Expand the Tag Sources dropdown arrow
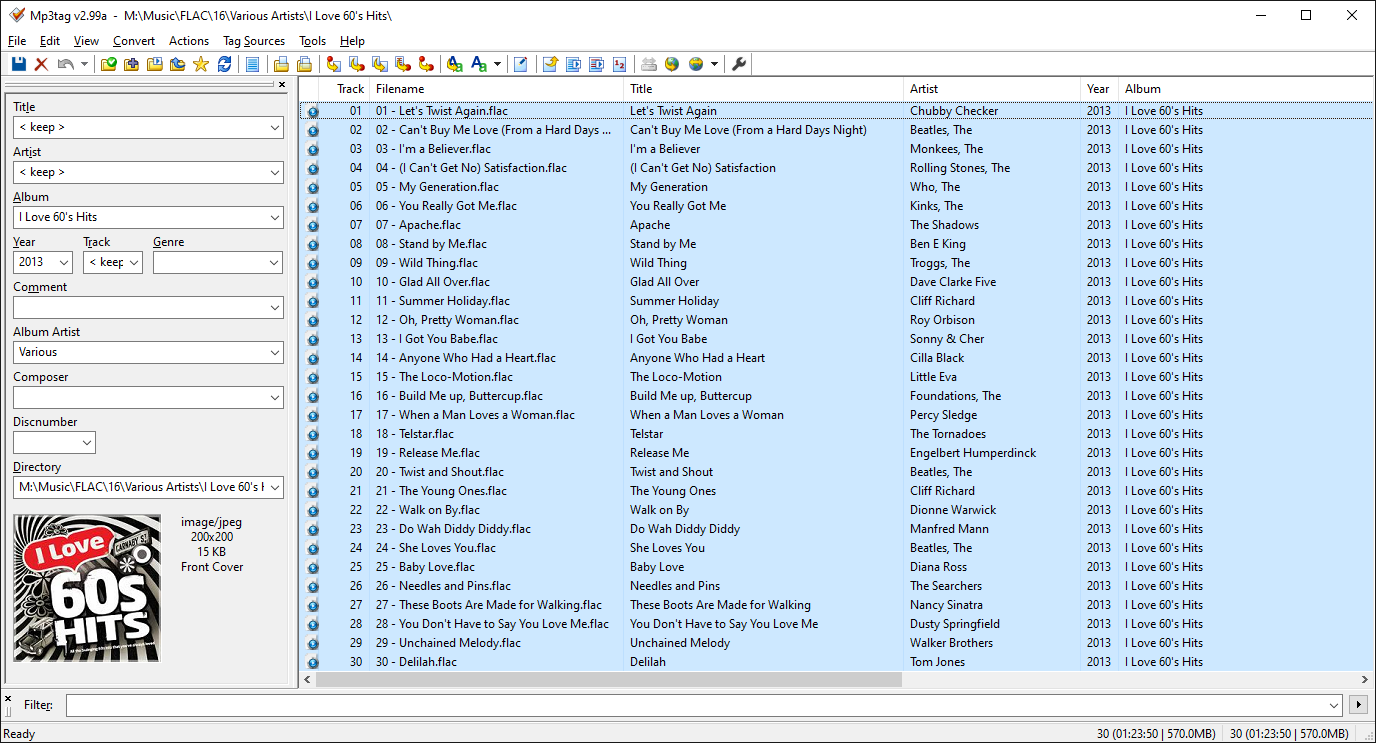Screen dimensions: 1376x743 pyautogui.click(x=714, y=64)
